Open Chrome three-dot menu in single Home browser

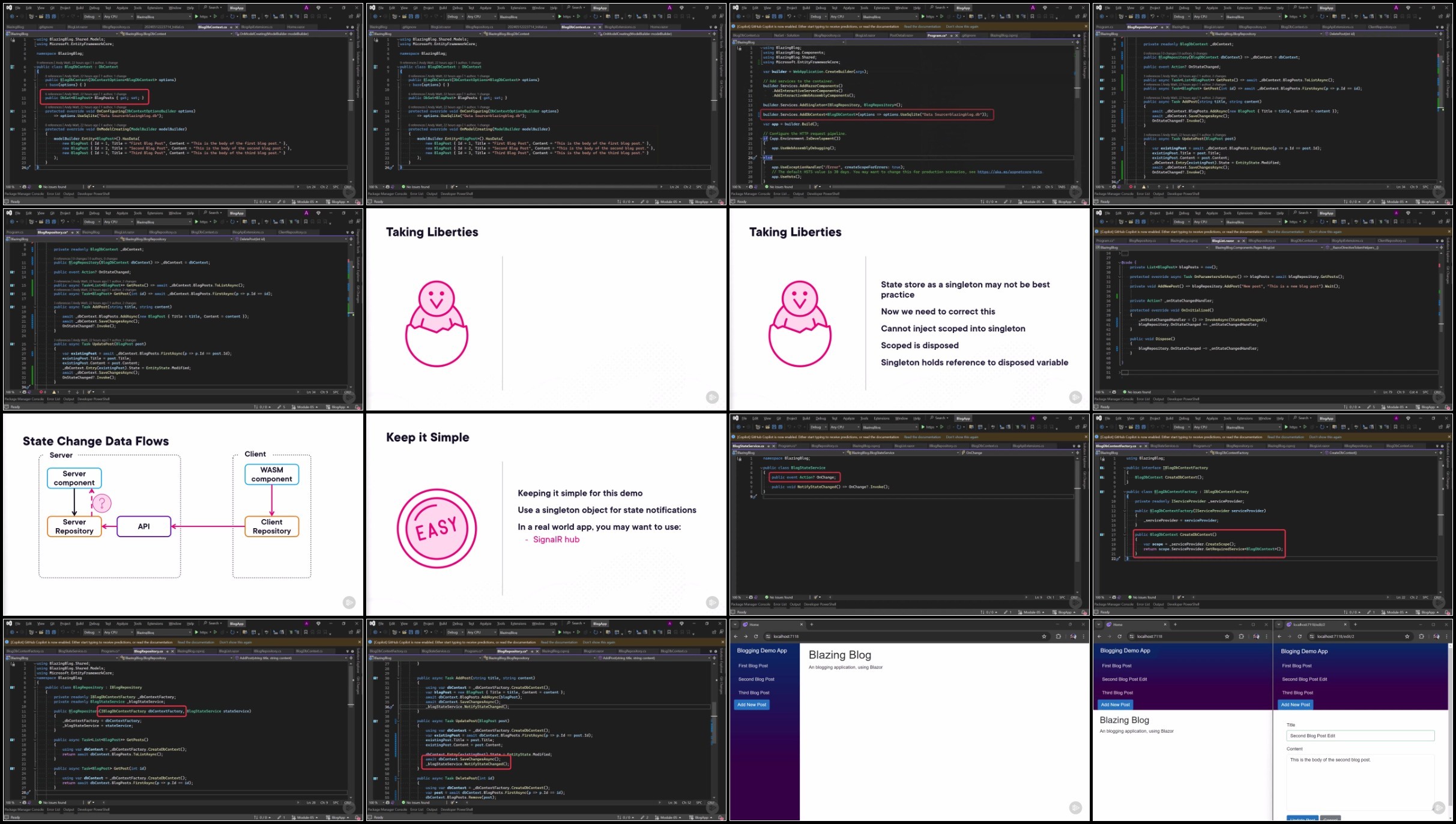tap(1084, 636)
